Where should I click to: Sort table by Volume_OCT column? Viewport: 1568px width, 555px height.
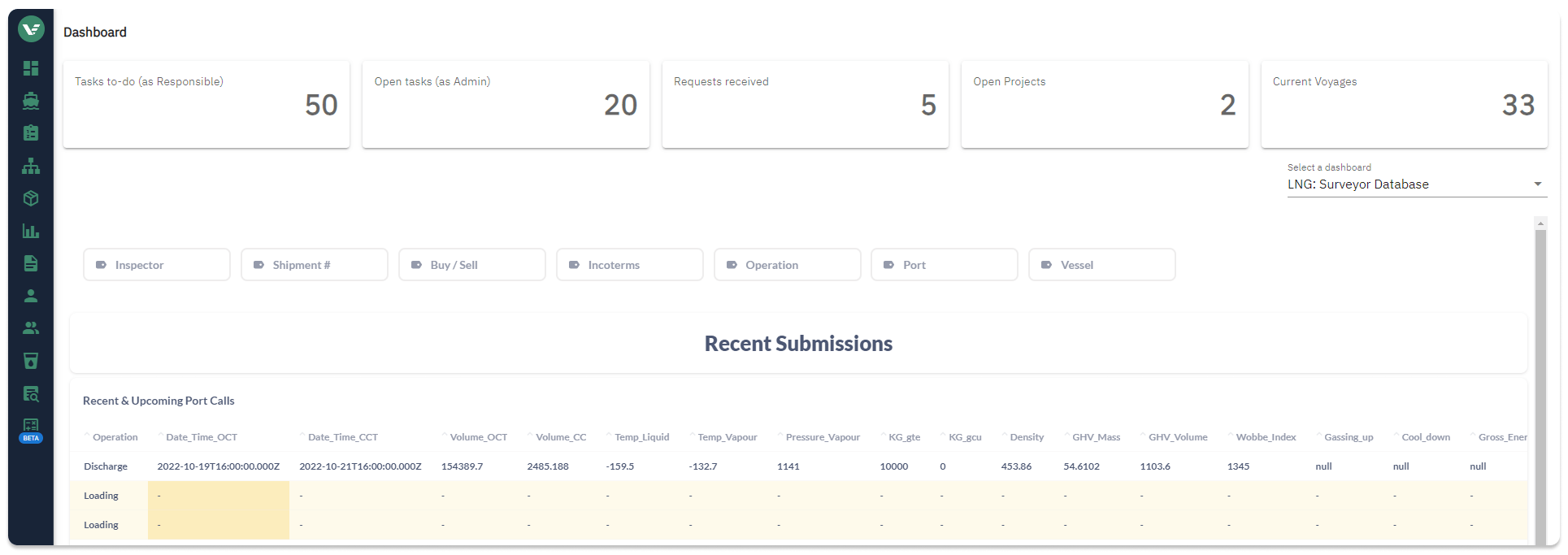pos(479,437)
